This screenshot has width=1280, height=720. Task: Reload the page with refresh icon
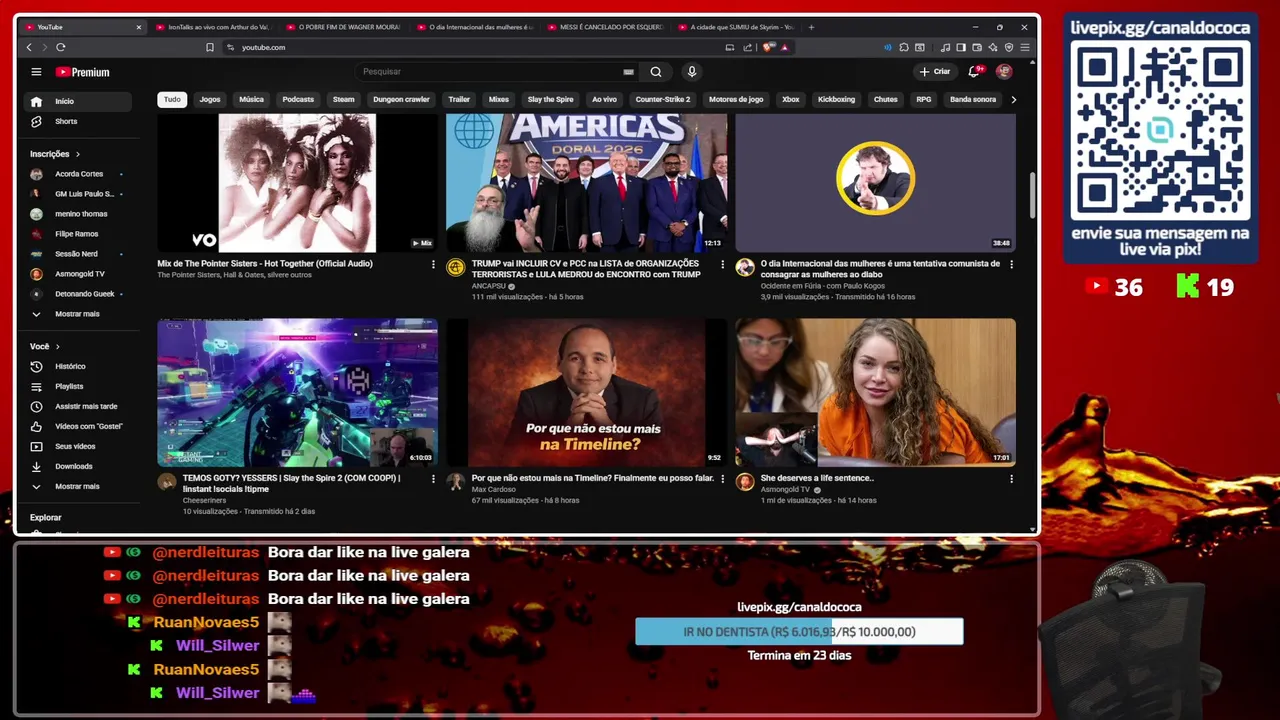click(61, 47)
